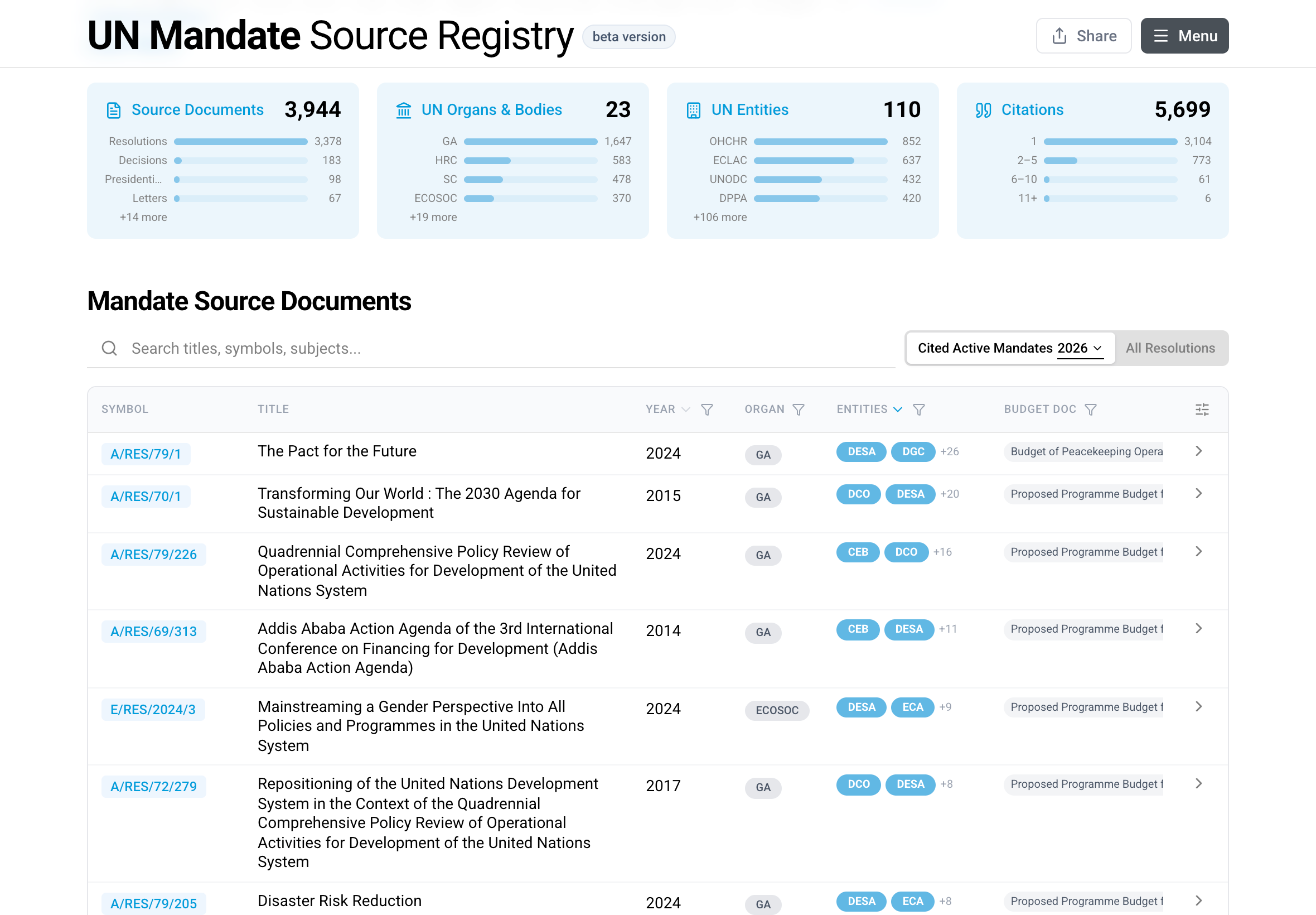1316x915 pixels.
Task: Click the Citations quote icon
Action: click(984, 110)
